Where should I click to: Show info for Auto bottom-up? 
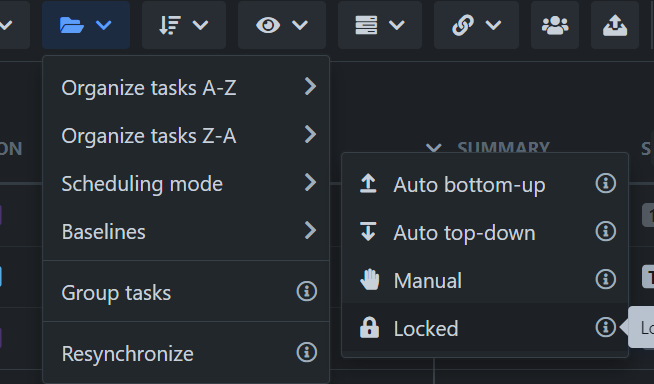606,183
